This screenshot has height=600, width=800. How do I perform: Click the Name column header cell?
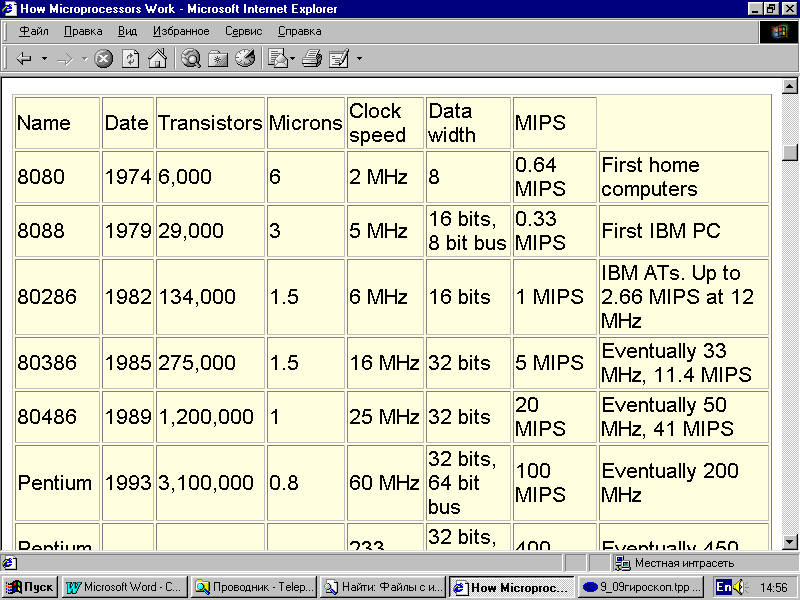click(57, 123)
